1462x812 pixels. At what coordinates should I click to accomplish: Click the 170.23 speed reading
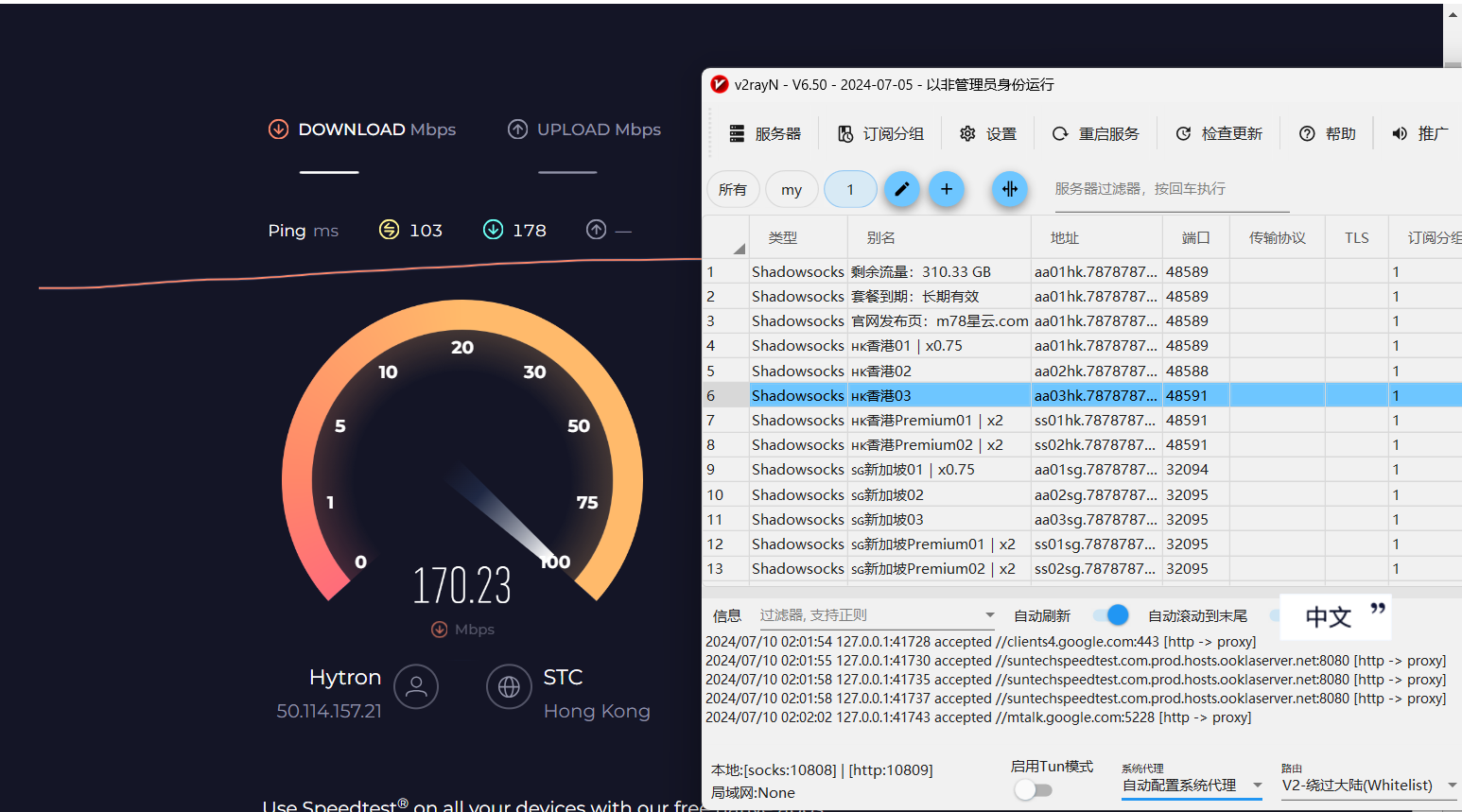pyautogui.click(x=461, y=585)
